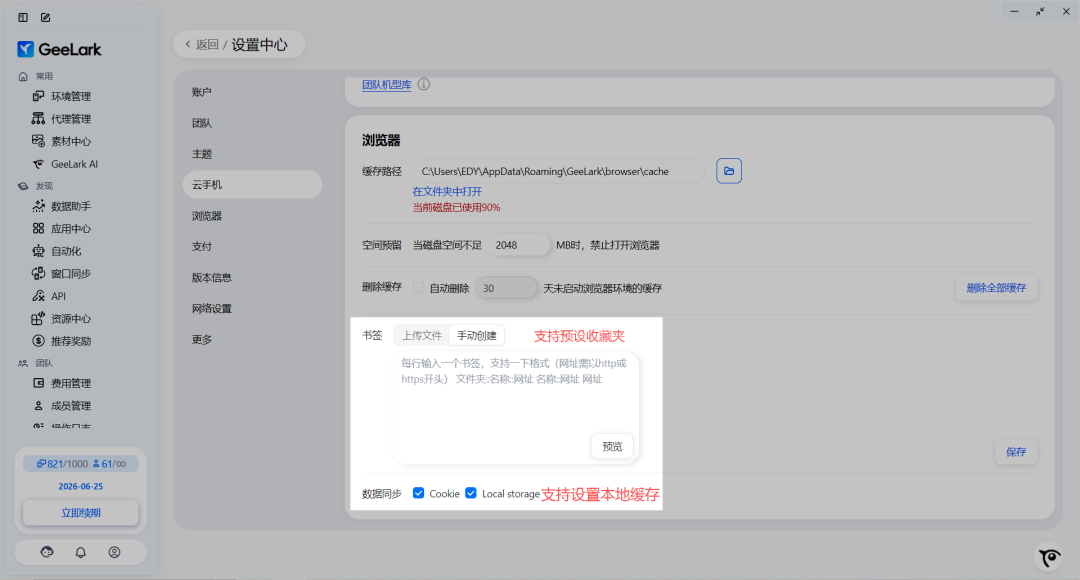Switch bookmark mode to 手动创建
Viewport: 1080px width, 580px height.
(477, 335)
